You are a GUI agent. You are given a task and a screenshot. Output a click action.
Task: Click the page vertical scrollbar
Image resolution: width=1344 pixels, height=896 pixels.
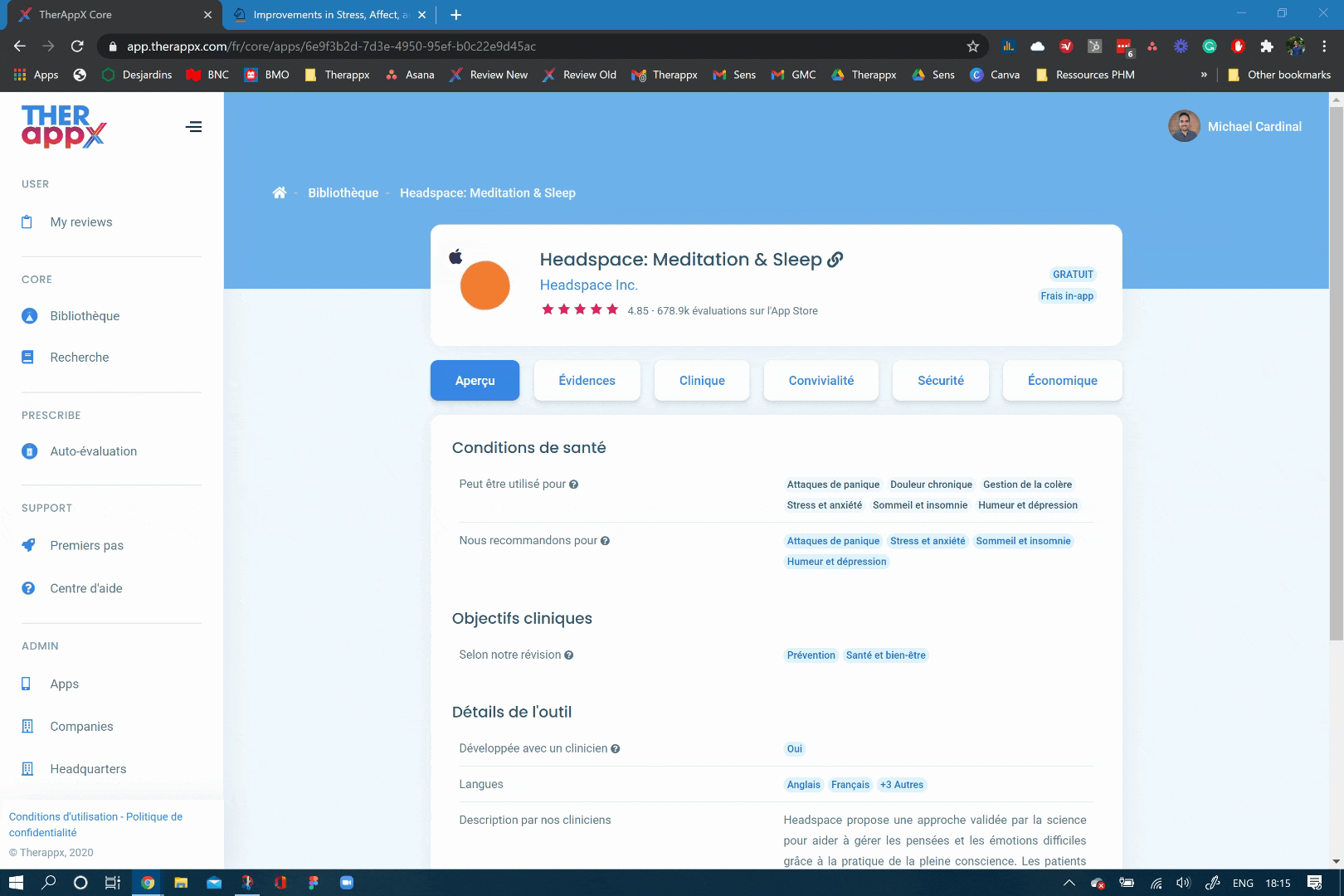tap(1336, 373)
